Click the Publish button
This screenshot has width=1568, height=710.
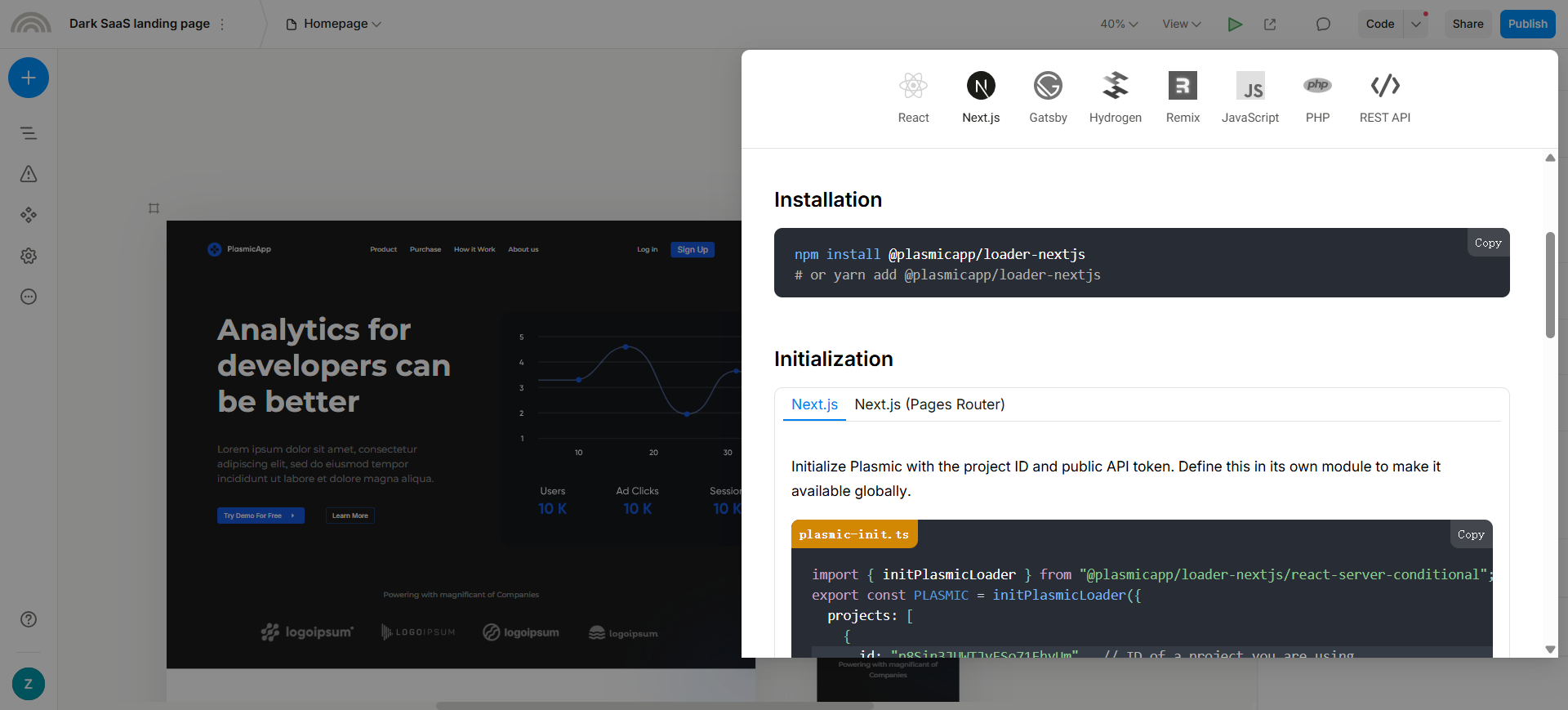coord(1527,24)
